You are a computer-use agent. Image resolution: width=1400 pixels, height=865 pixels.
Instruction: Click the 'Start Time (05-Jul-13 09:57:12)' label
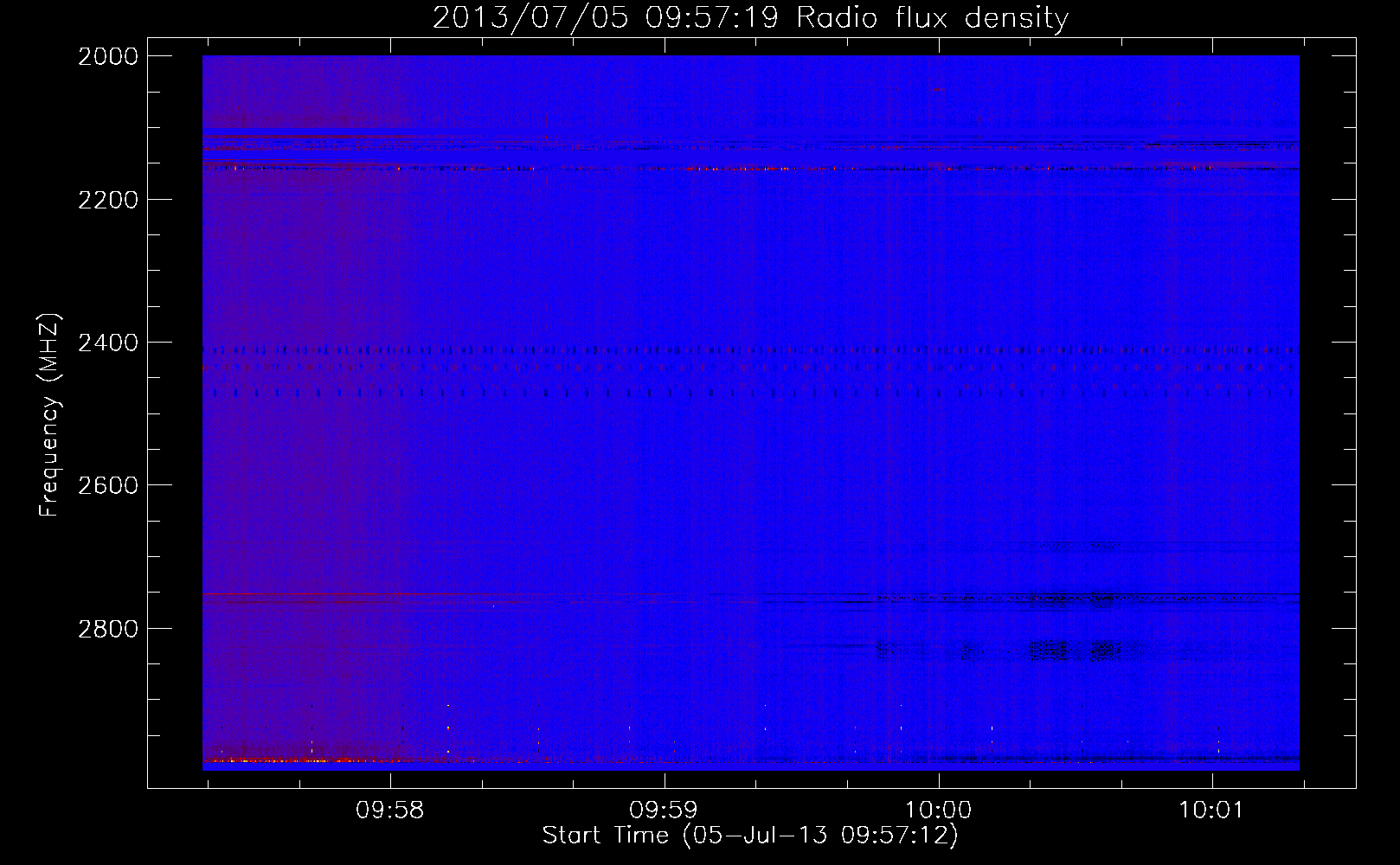[x=750, y=836]
